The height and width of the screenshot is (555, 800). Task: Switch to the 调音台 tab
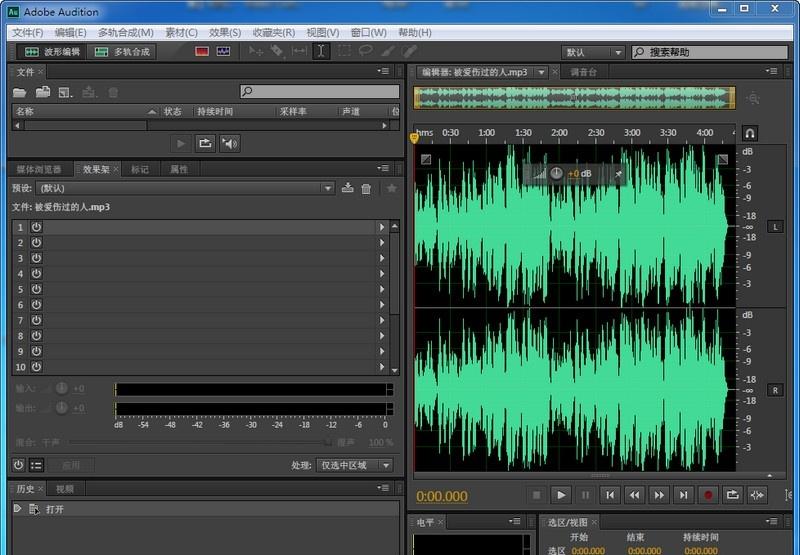[x=583, y=72]
